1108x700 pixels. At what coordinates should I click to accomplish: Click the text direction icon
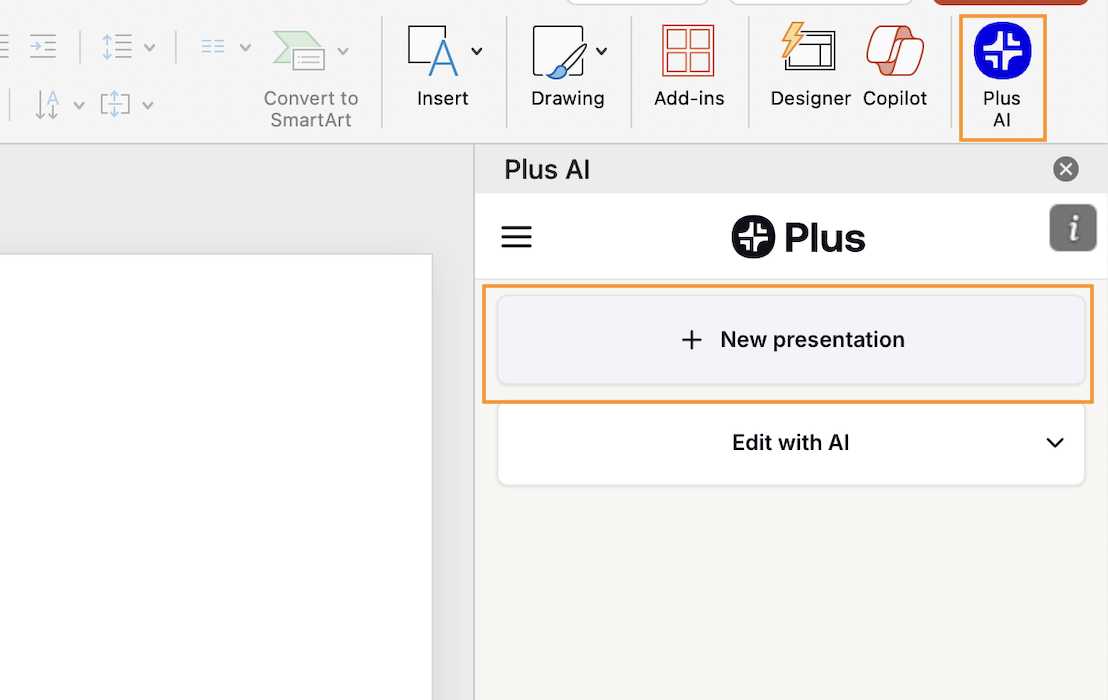tap(47, 105)
